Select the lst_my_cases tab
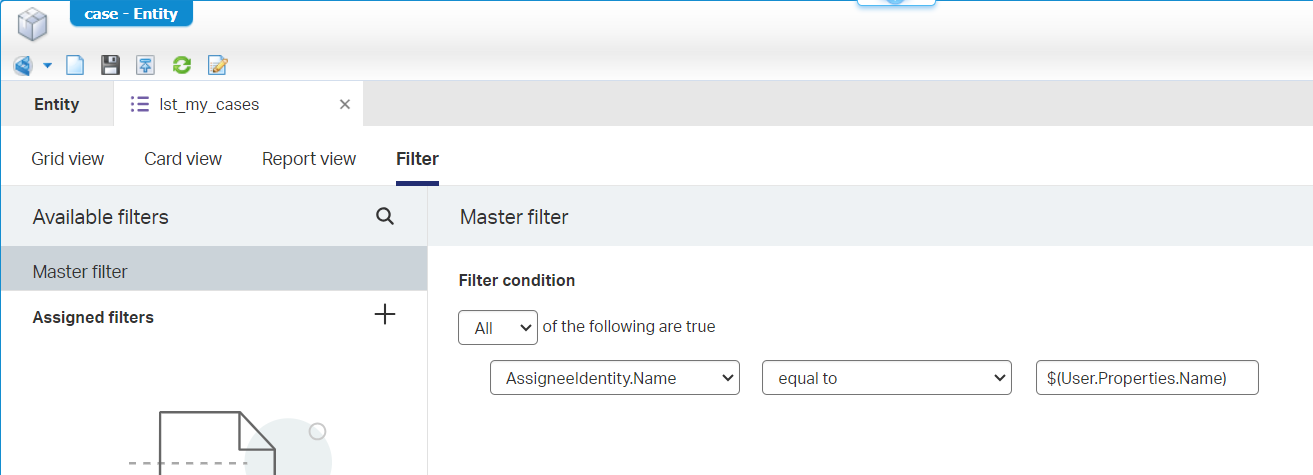Screen dimensions: 1313x475 [209, 104]
